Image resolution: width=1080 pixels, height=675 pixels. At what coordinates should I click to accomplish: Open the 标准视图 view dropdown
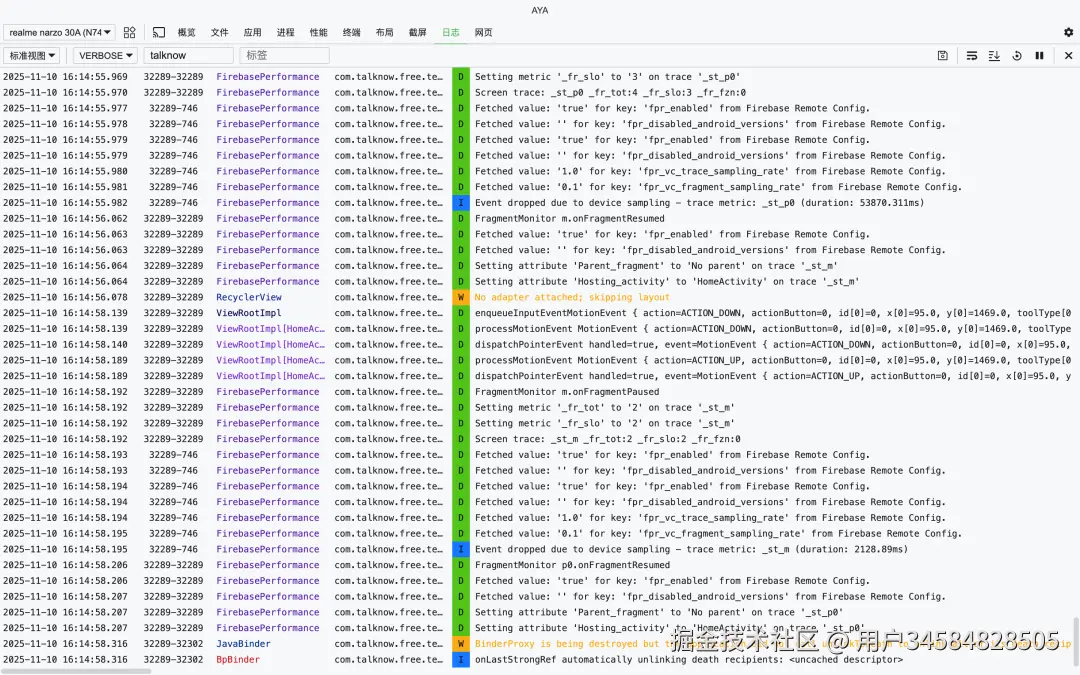[x=32, y=56]
